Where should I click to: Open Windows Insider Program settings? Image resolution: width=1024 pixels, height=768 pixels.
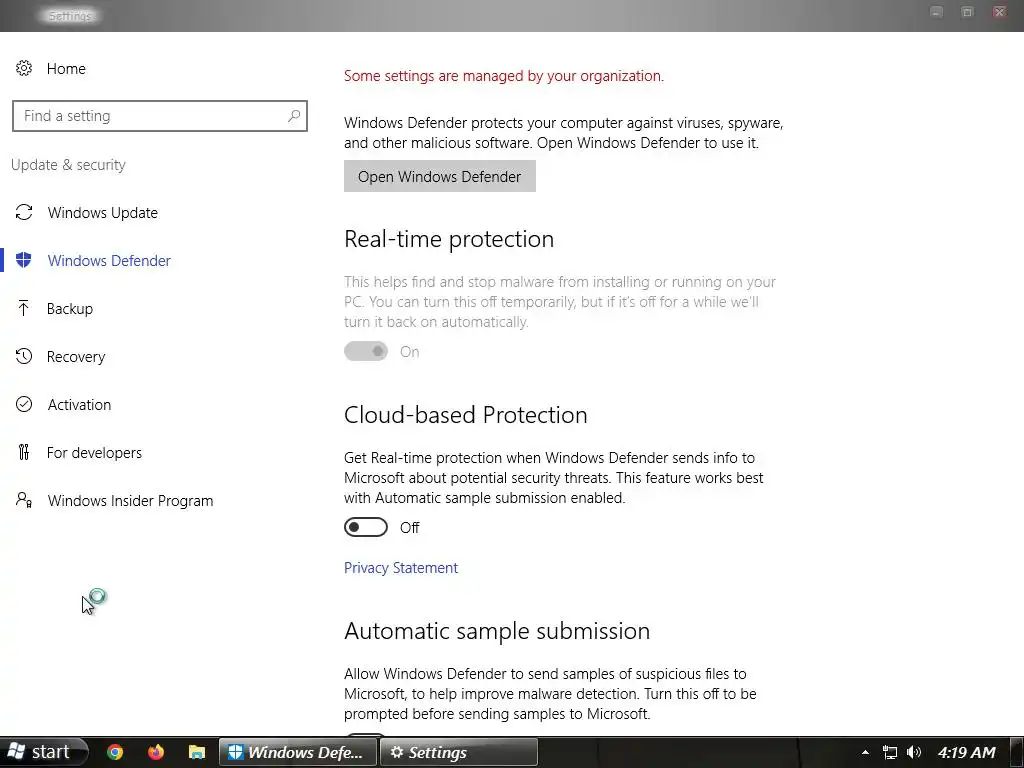pyautogui.click(x=130, y=501)
